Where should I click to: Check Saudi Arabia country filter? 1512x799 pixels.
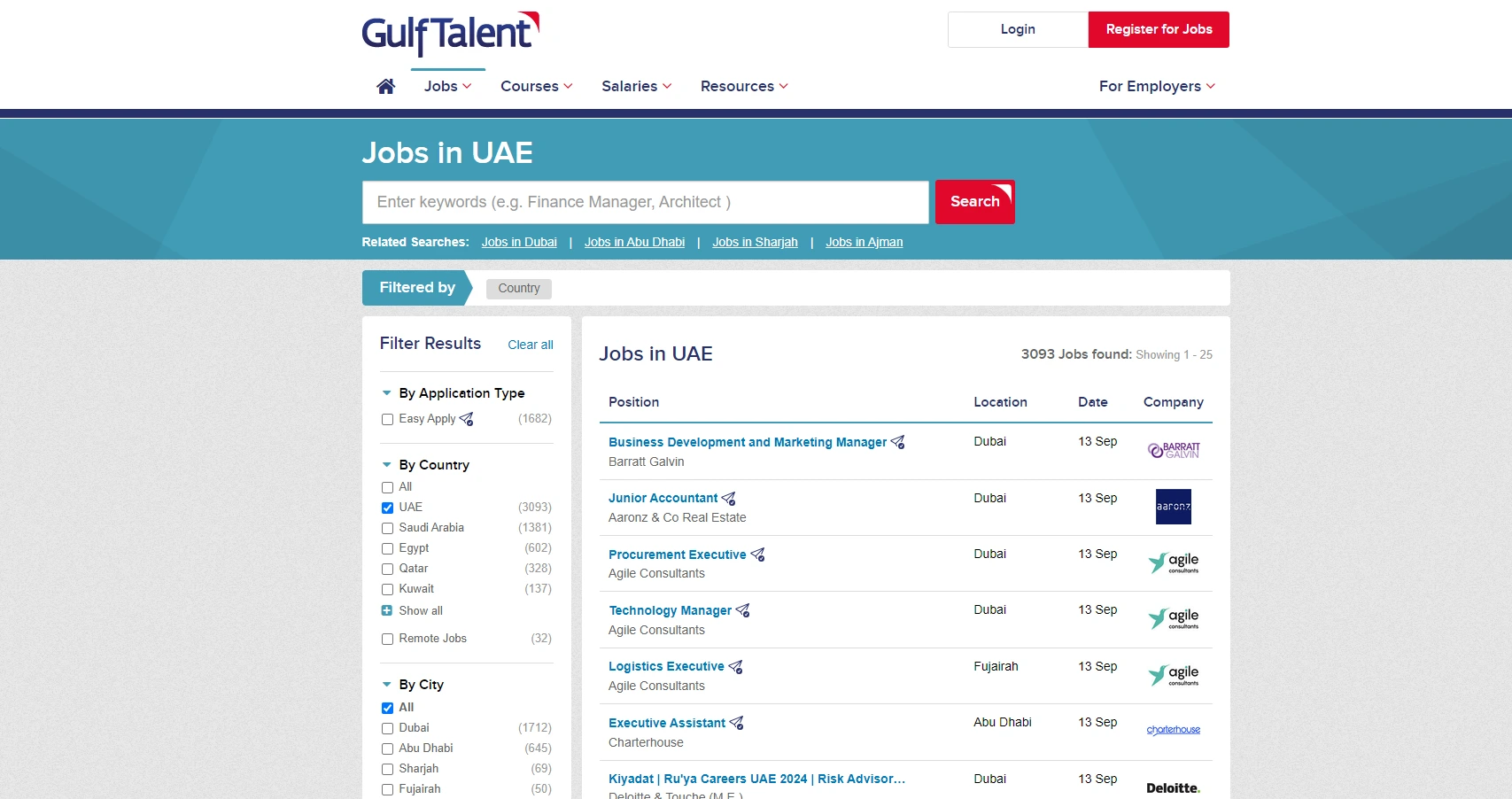point(387,528)
